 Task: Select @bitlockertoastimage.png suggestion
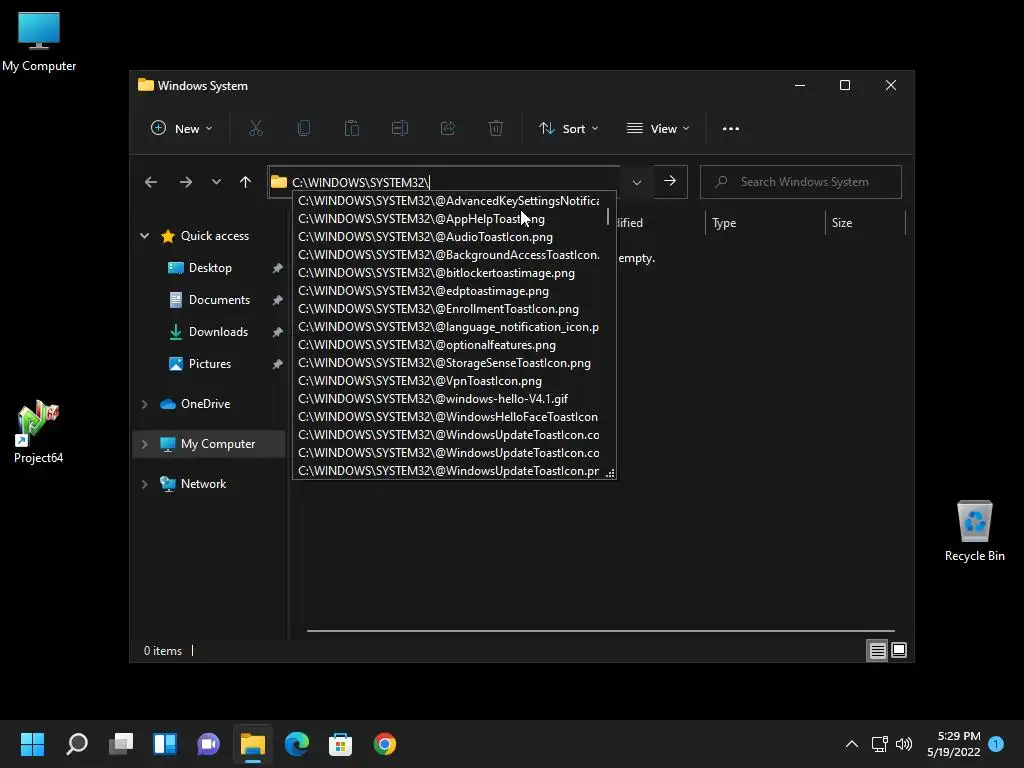point(449,273)
